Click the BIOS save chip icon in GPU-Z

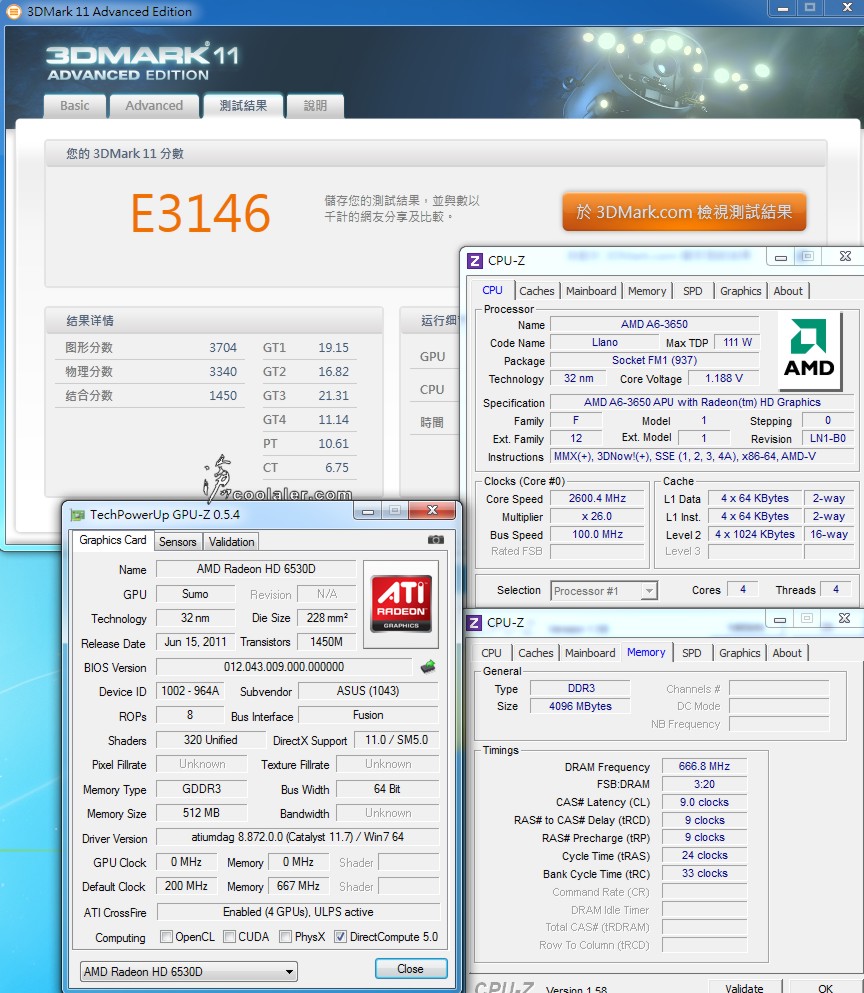[428, 666]
